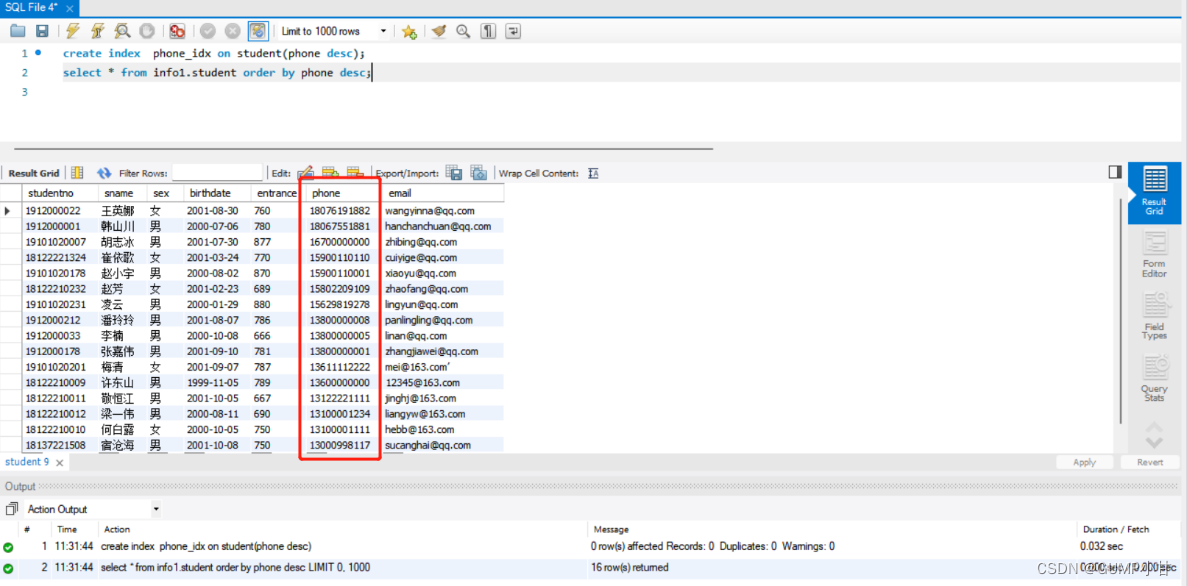Toggle Wrap Cell Content icon

(x=594, y=173)
